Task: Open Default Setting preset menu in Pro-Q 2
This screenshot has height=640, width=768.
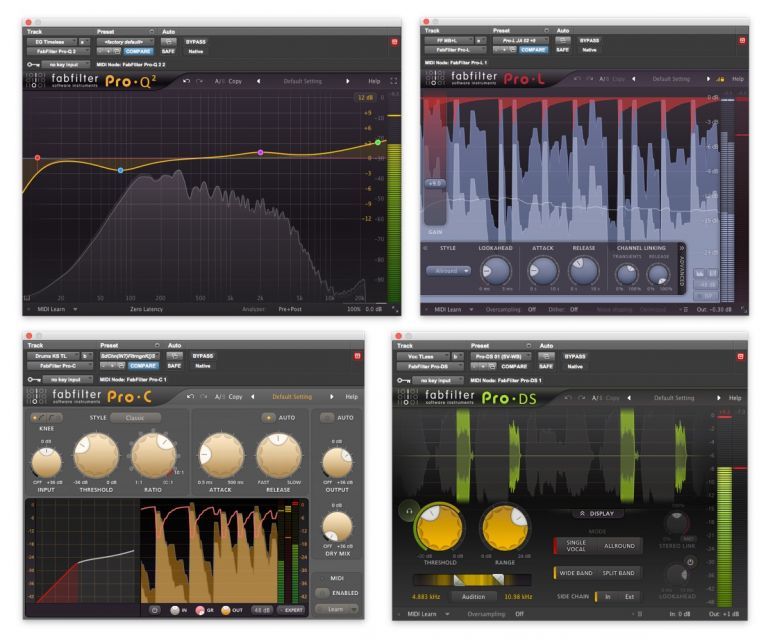Action: click(303, 81)
